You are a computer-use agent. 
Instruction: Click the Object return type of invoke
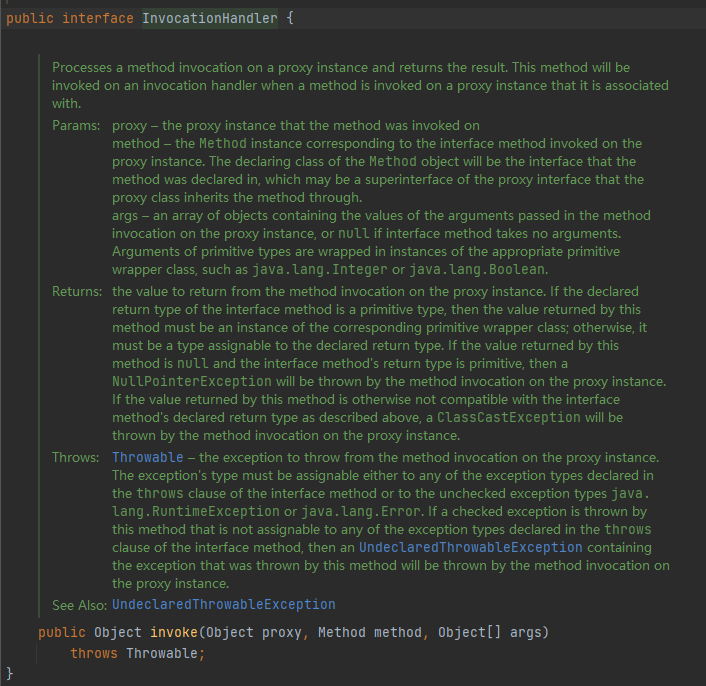click(x=118, y=633)
